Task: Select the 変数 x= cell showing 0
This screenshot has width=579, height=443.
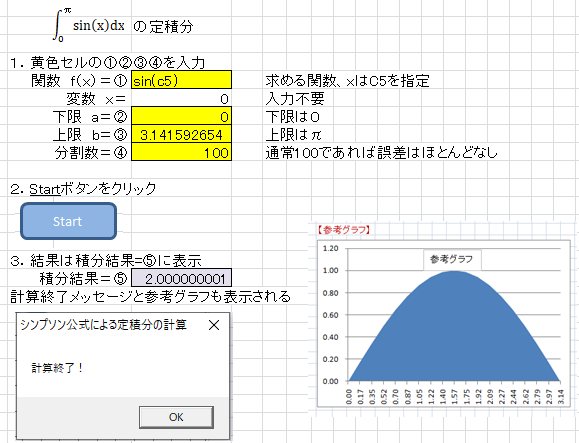Action: (x=181, y=98)
